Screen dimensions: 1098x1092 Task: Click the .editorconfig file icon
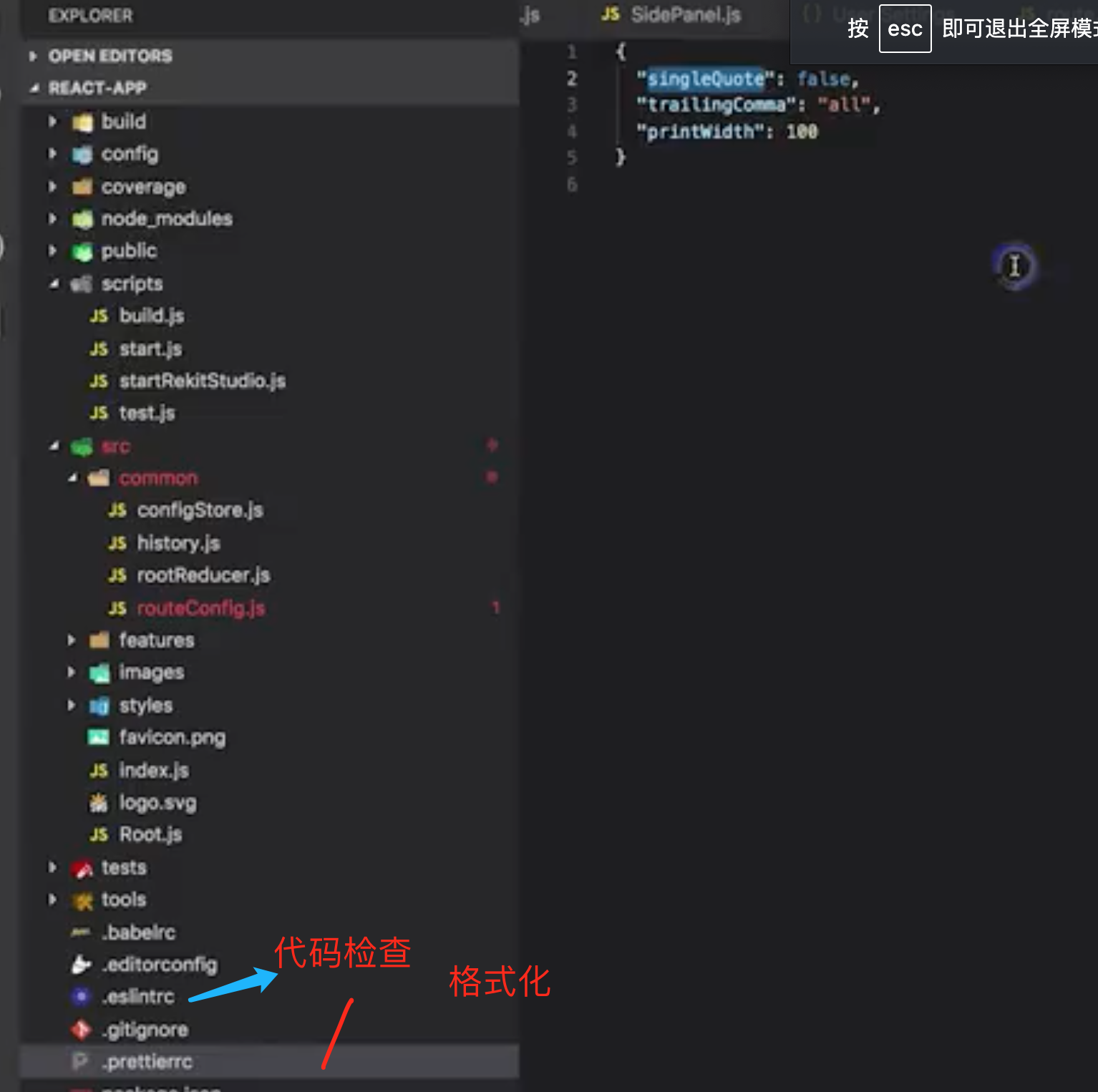pyautogui.click(x=81, y=965)
